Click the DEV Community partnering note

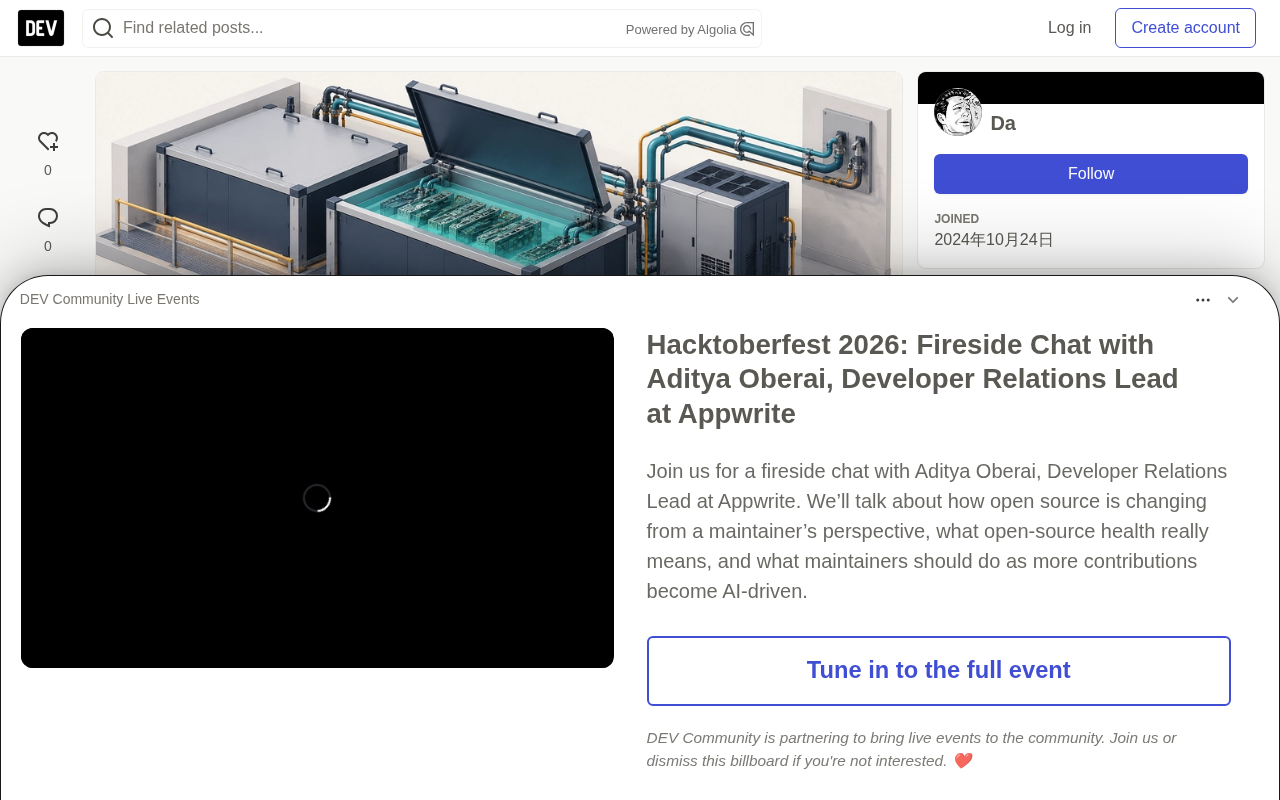(x=912, y=749)
